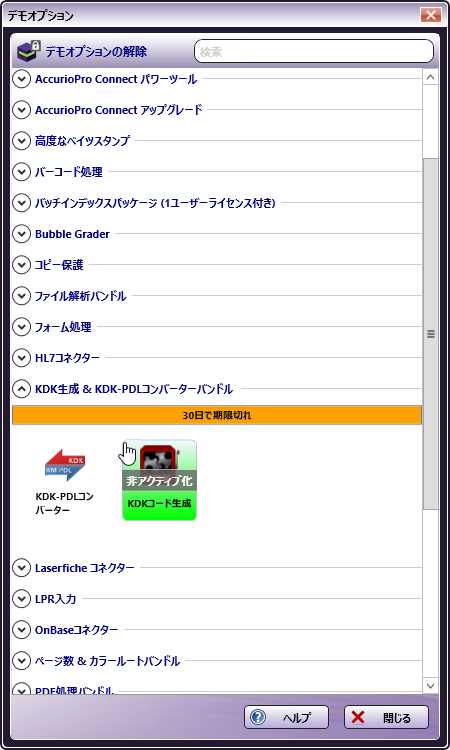This screenshot has width=450, height=750.
Task: Expand AccurioPro Connect パワーツール section
Action: tap(22, 79)
